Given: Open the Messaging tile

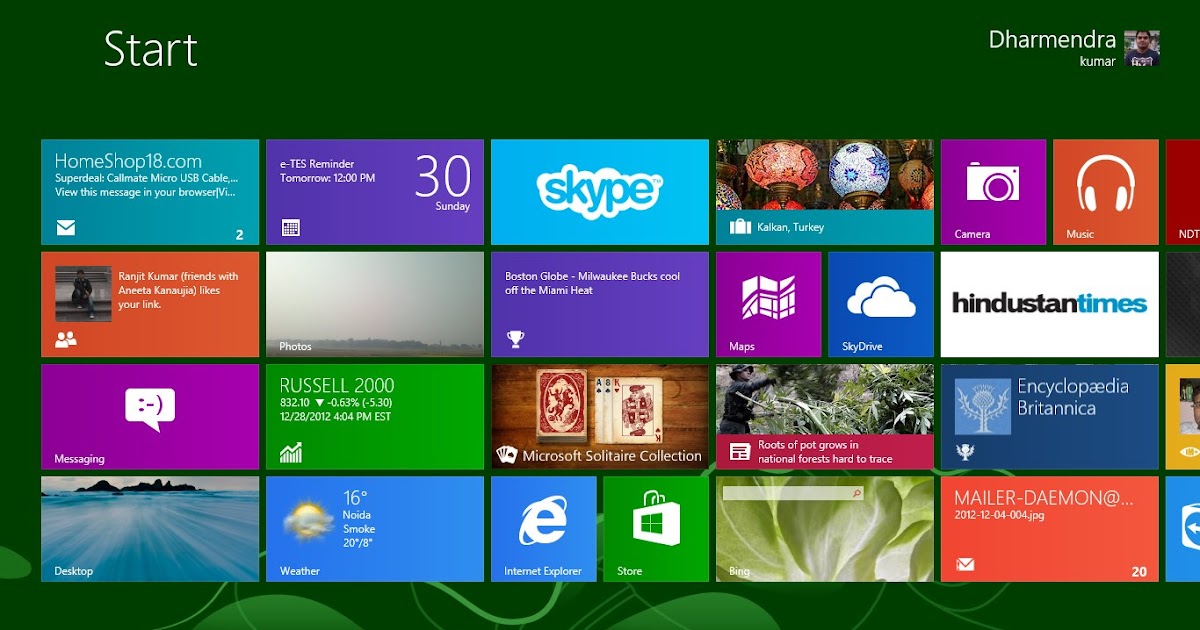Looking at the screenshot, I should 150,417.
